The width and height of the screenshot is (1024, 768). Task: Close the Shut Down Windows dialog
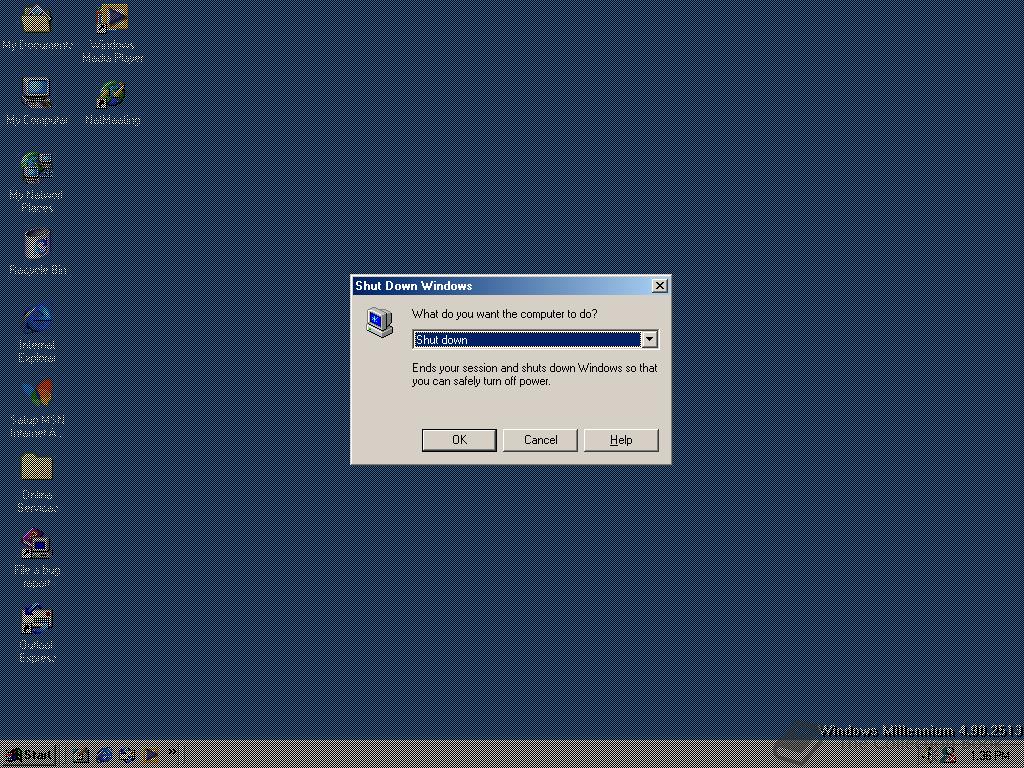point(660,286)
